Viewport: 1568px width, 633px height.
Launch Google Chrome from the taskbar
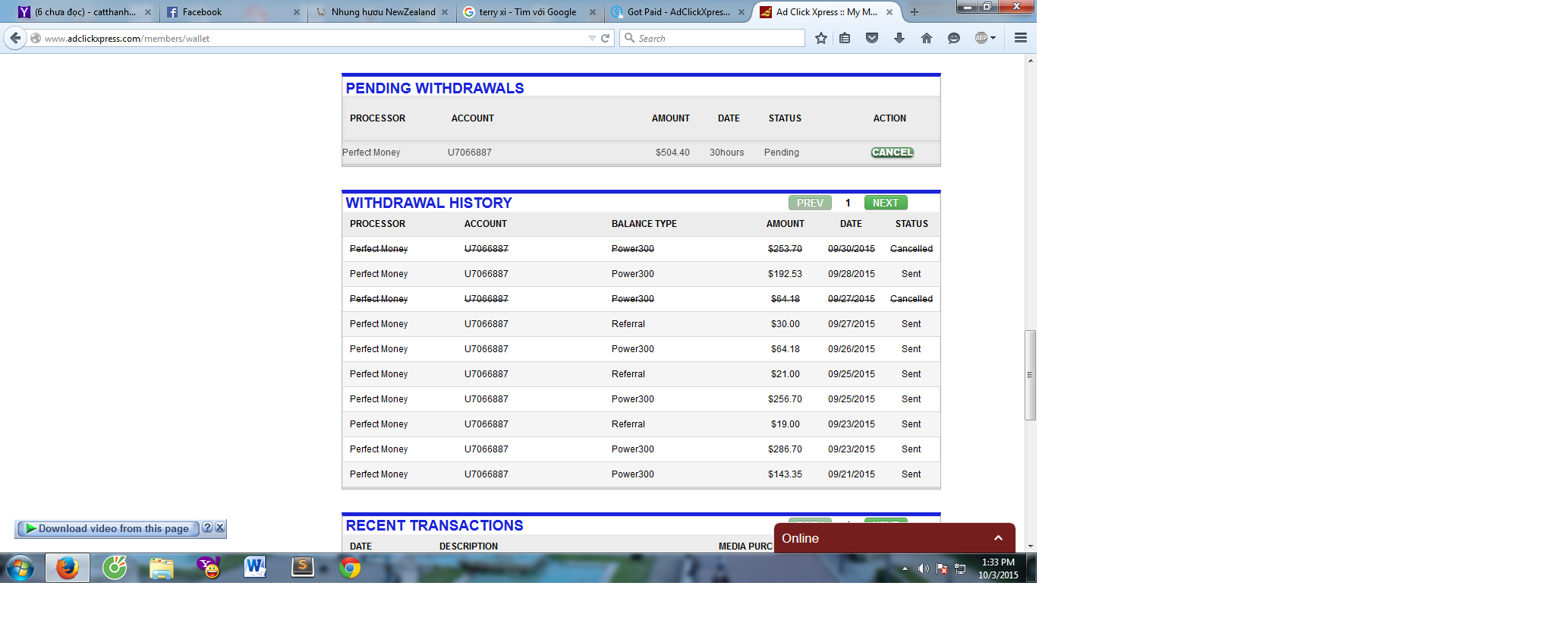[350, 568]
